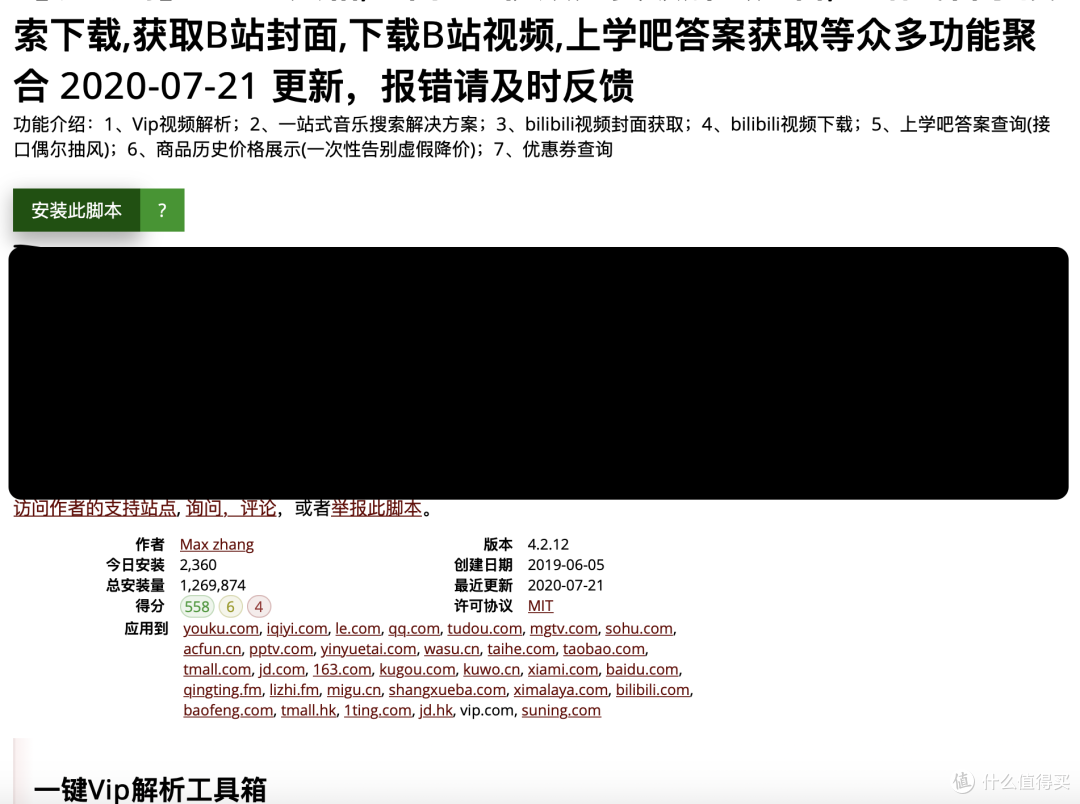Open the wasu.cn site link
The width and height of the screenshot is (1080, 804).
[x=452, y=649]
